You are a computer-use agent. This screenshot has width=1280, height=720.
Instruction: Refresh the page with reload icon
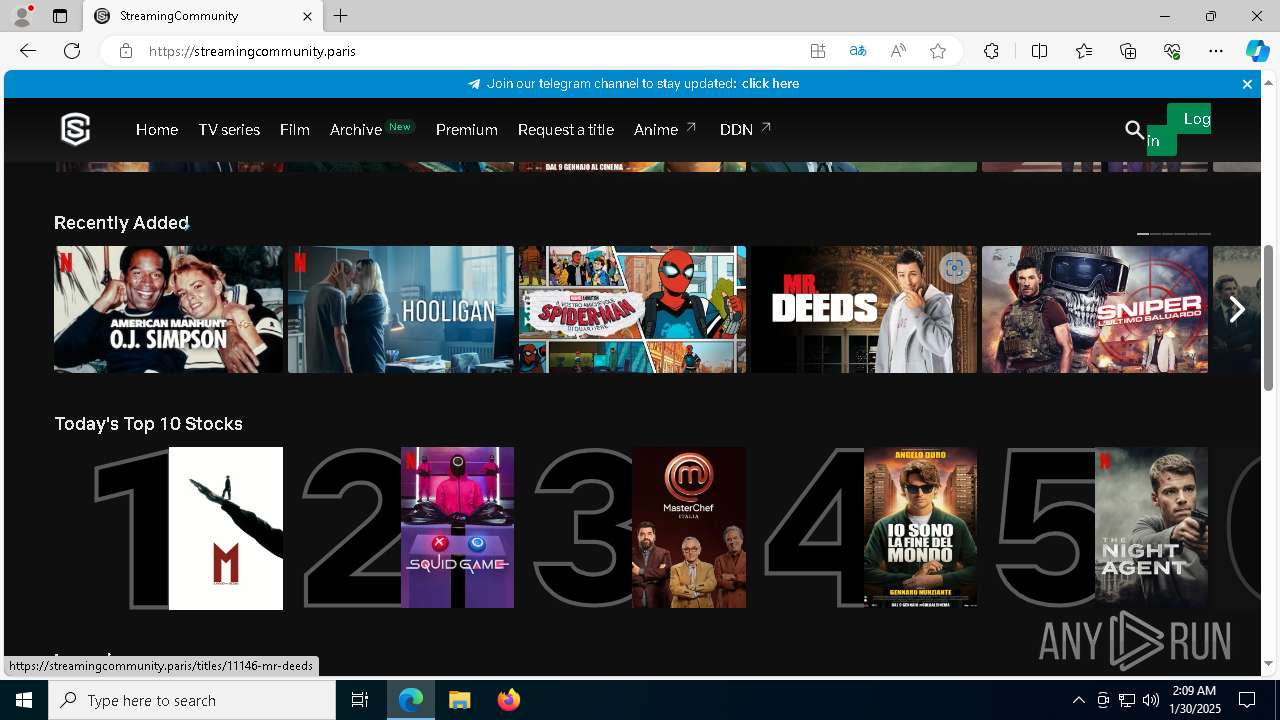(x=72, y=51)
